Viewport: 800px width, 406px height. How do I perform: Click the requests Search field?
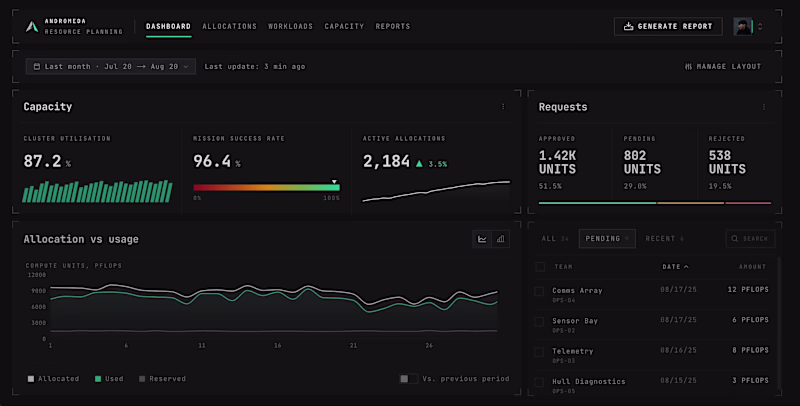[751, 239]
